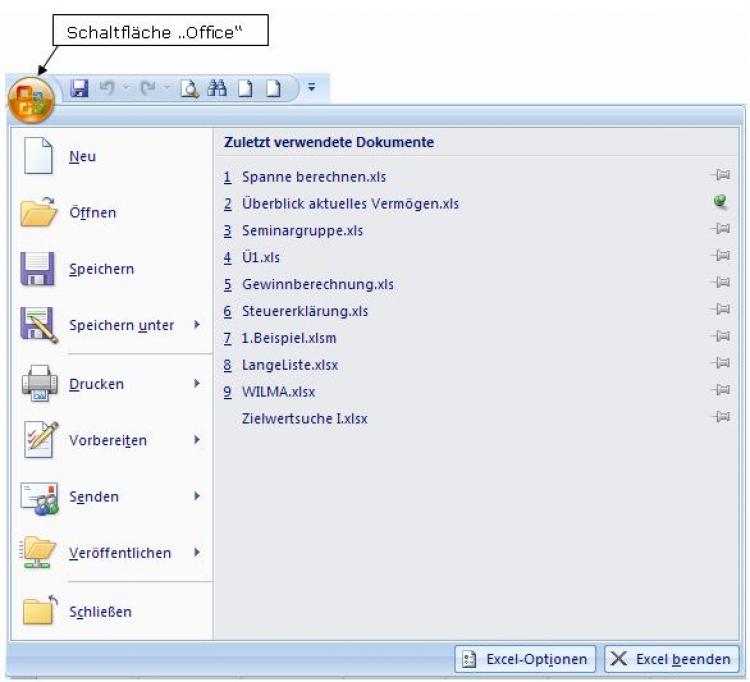Click the Öffnen folder icon
Viewport: 750px width, 682px height.
pos(38,213)
